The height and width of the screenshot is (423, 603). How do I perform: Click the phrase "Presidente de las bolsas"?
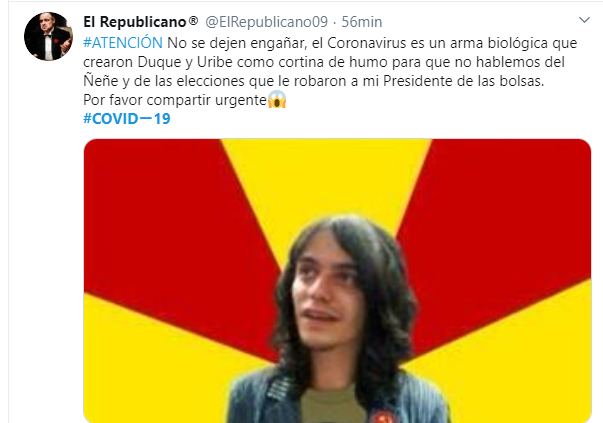tap(463, 81)
